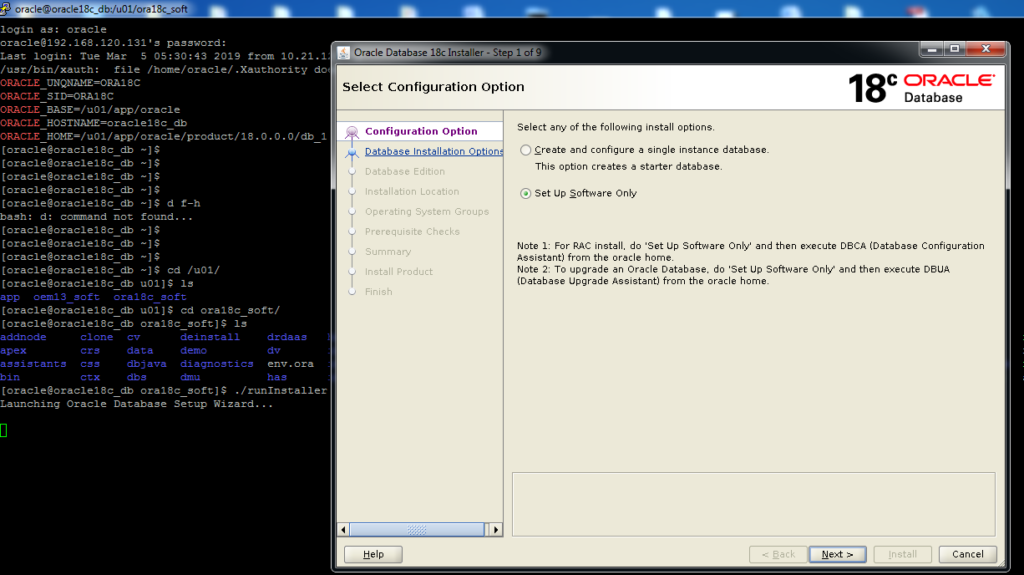Screen dimensions: 1024x575
Task: Maximize the Oracle installer window
Action: coord(955,49)
